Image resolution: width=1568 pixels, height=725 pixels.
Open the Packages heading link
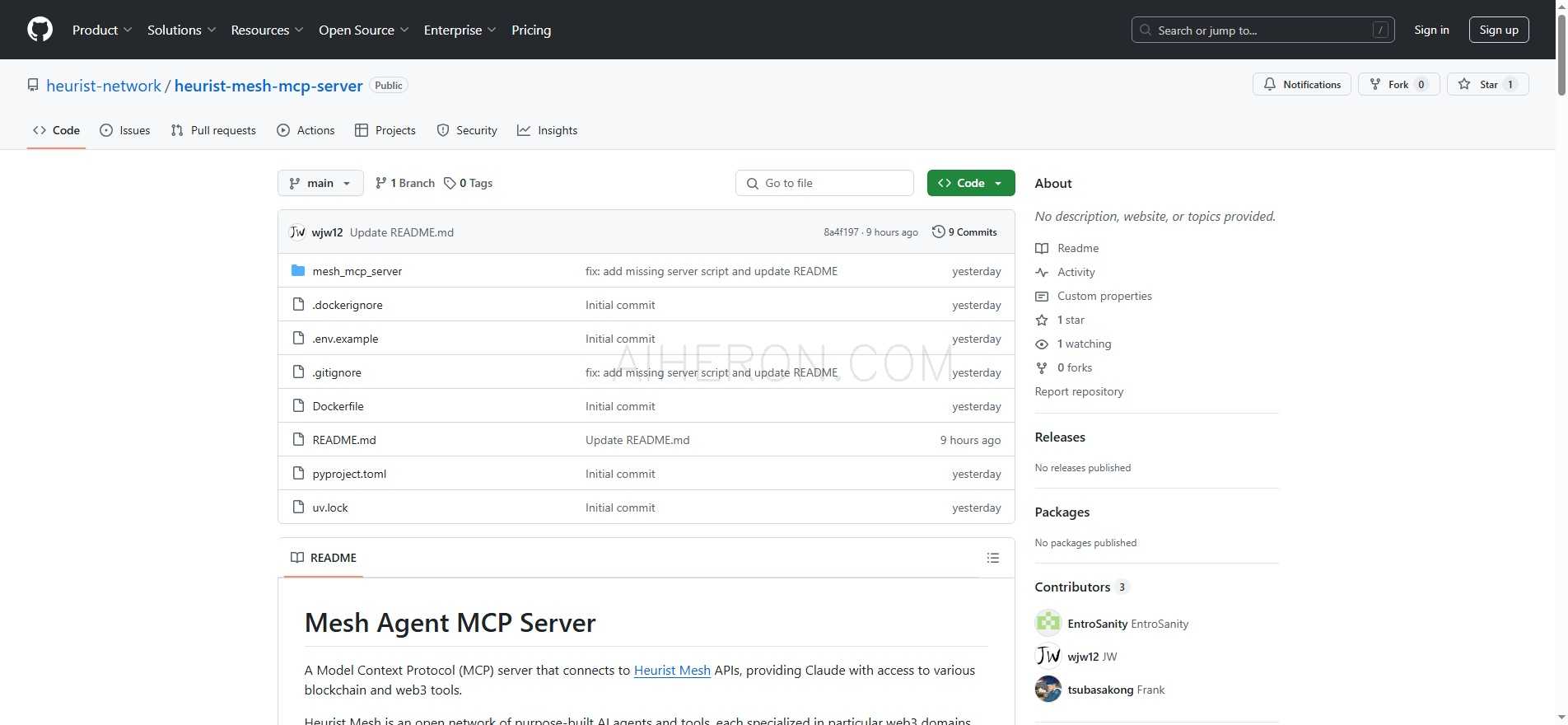[x=1062, y=512]
